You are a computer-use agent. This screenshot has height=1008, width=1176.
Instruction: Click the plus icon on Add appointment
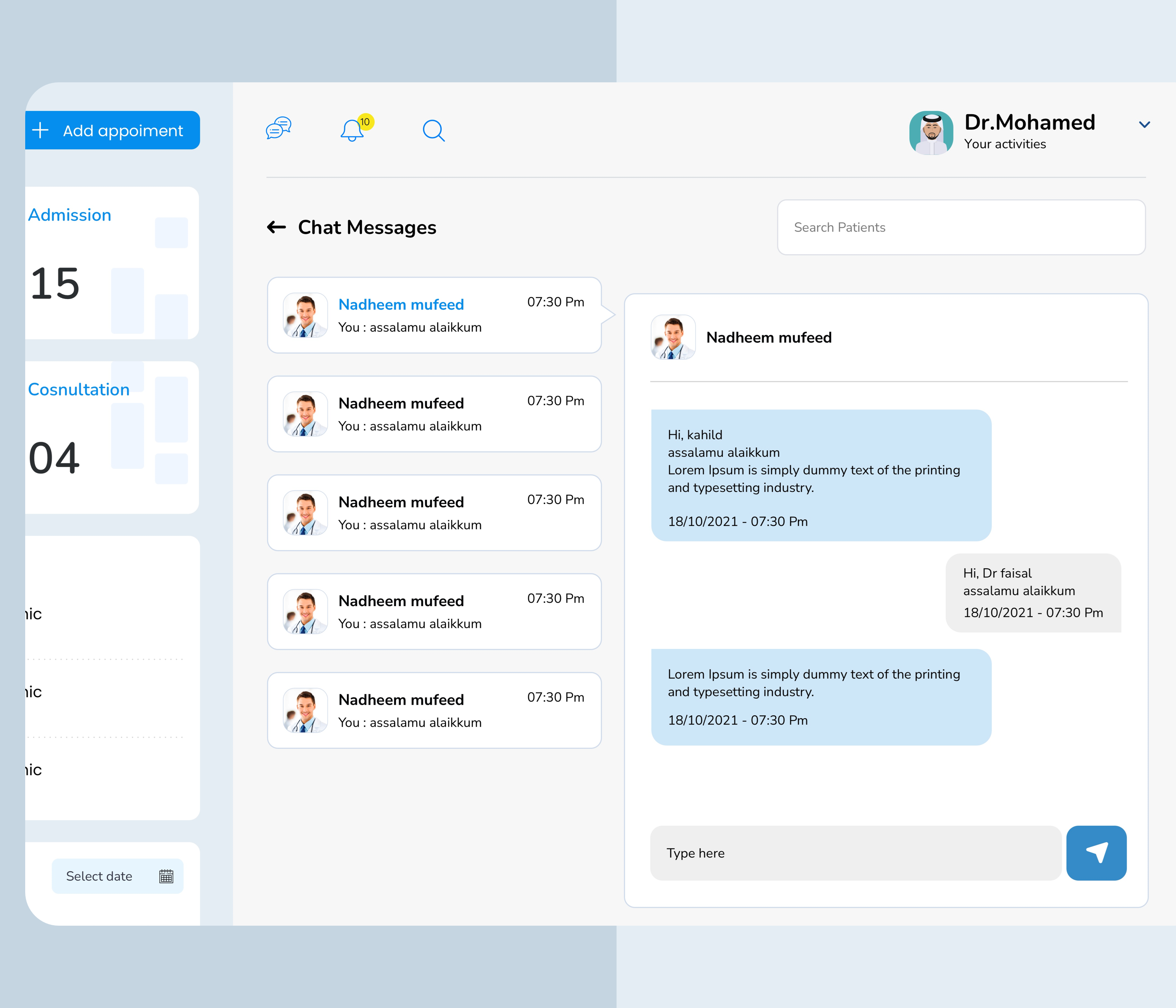pyautogui.click(x=40, y=131)
